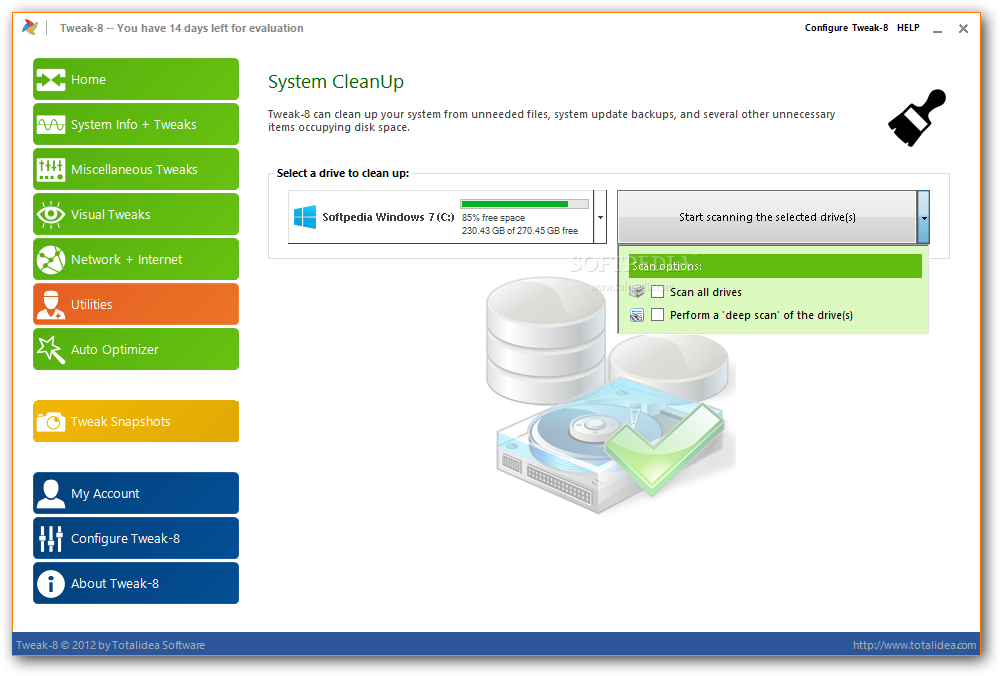The image size is (1001, 676).
Task: Open System Info + Tweaks section
Action: 136,124
